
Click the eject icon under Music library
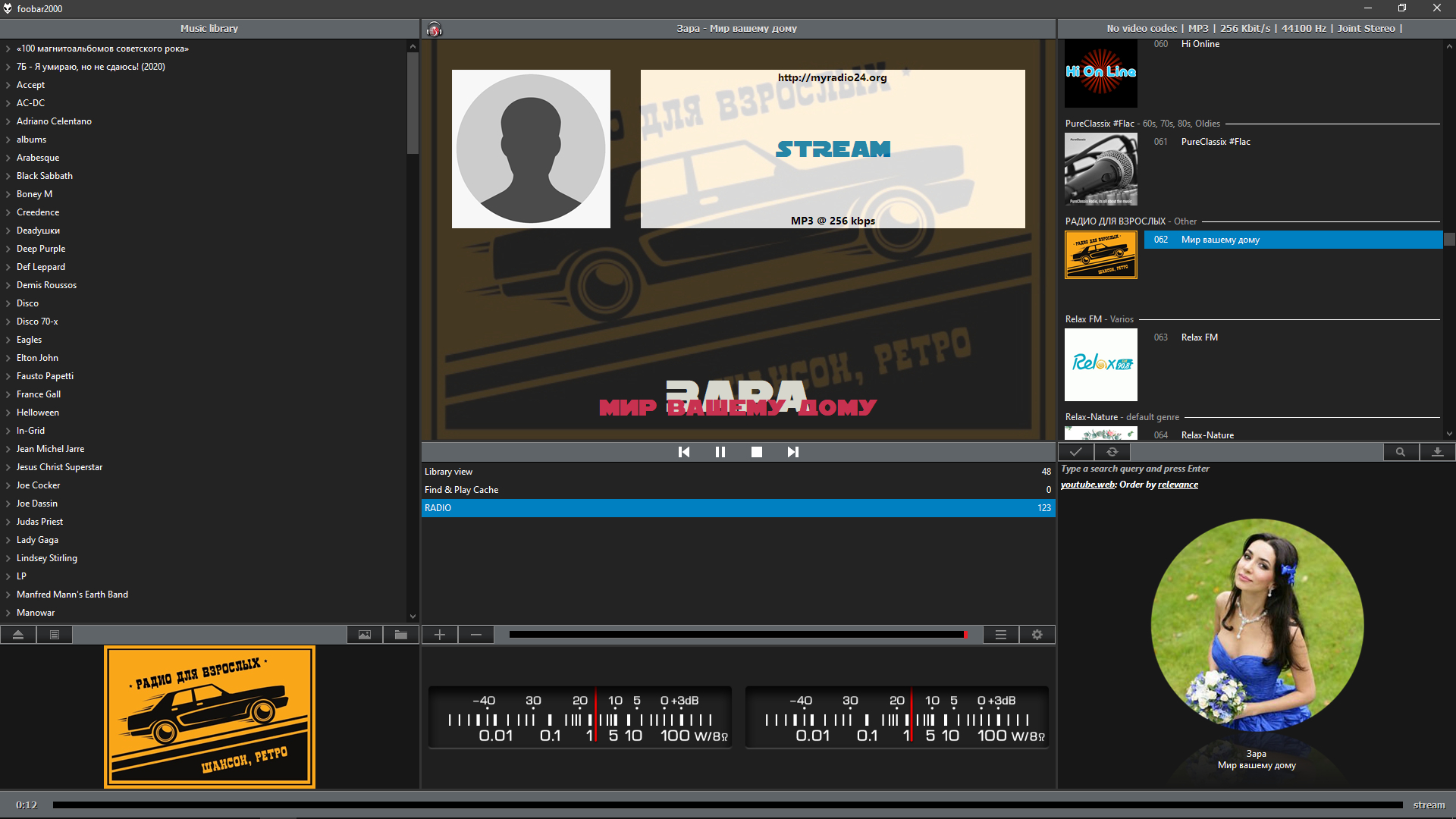tap(18, 635)
